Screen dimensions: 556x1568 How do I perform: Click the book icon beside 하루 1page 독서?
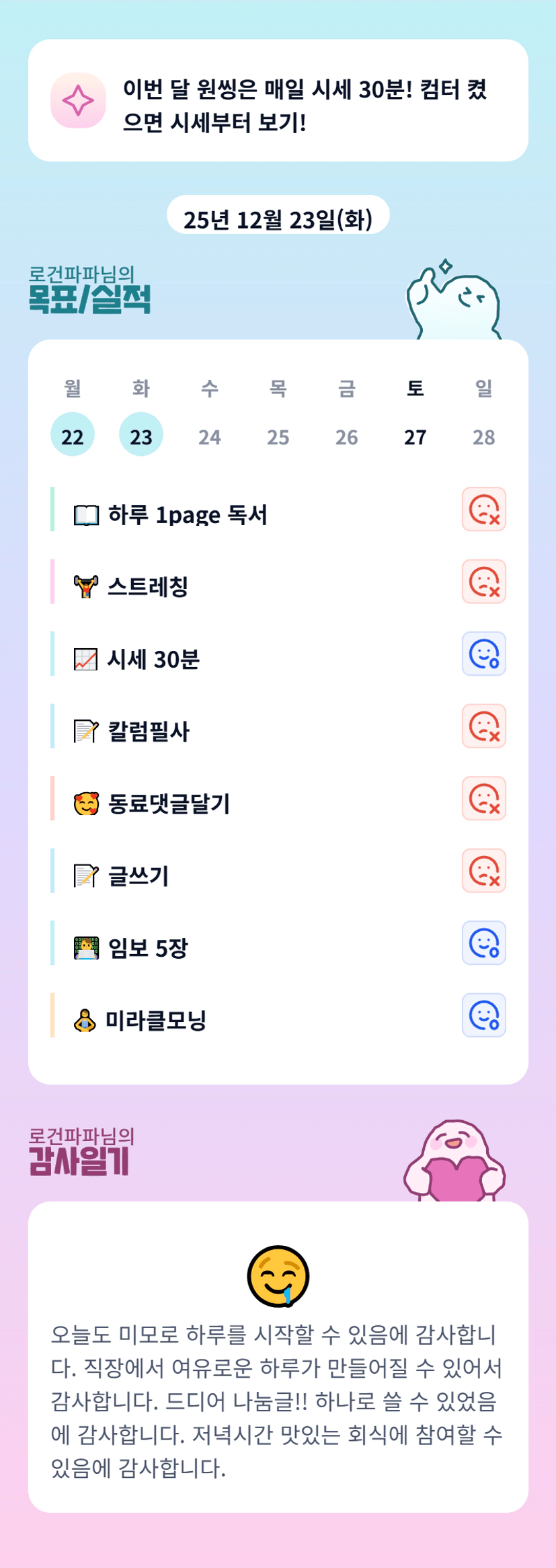pyautogui.click(x=86, y=515)
